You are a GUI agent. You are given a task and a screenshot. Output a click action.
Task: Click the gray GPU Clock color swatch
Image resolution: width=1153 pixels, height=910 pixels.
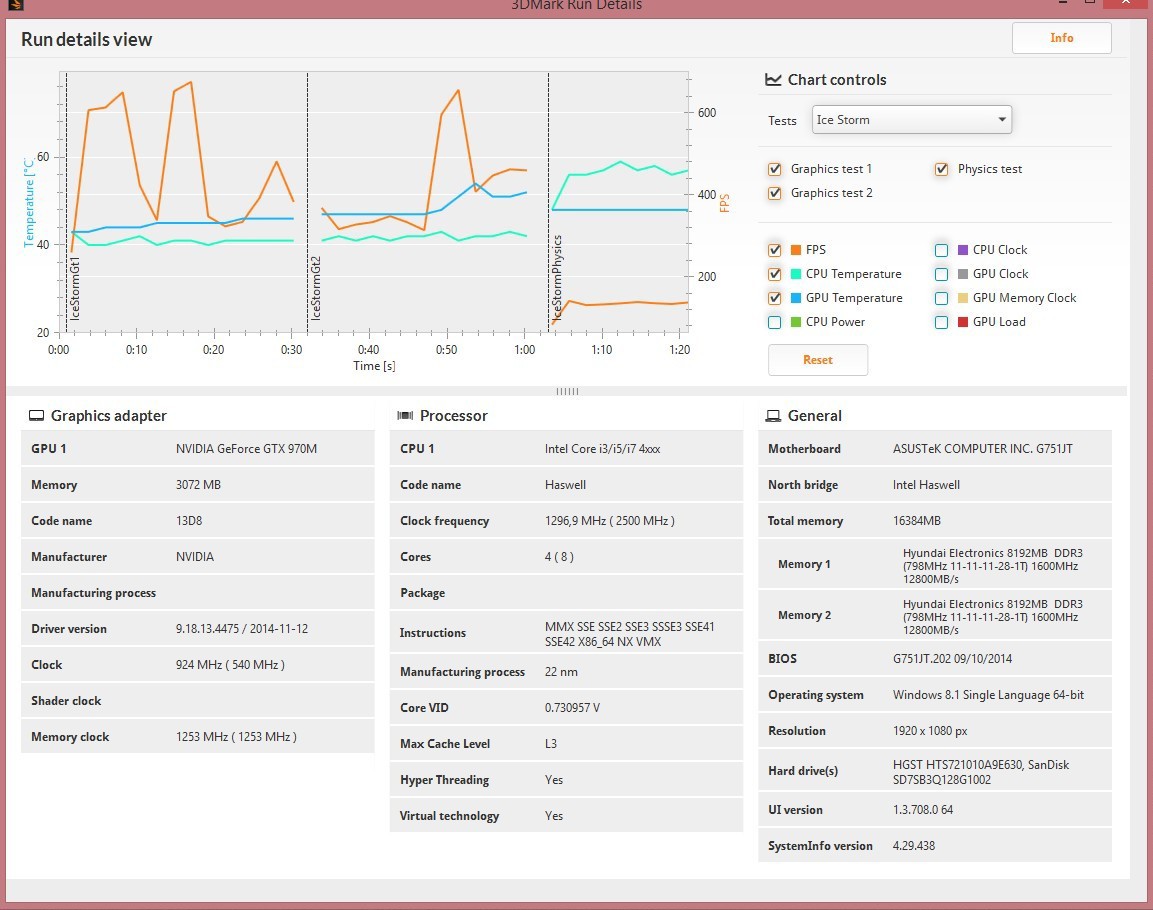pos(963,274)
